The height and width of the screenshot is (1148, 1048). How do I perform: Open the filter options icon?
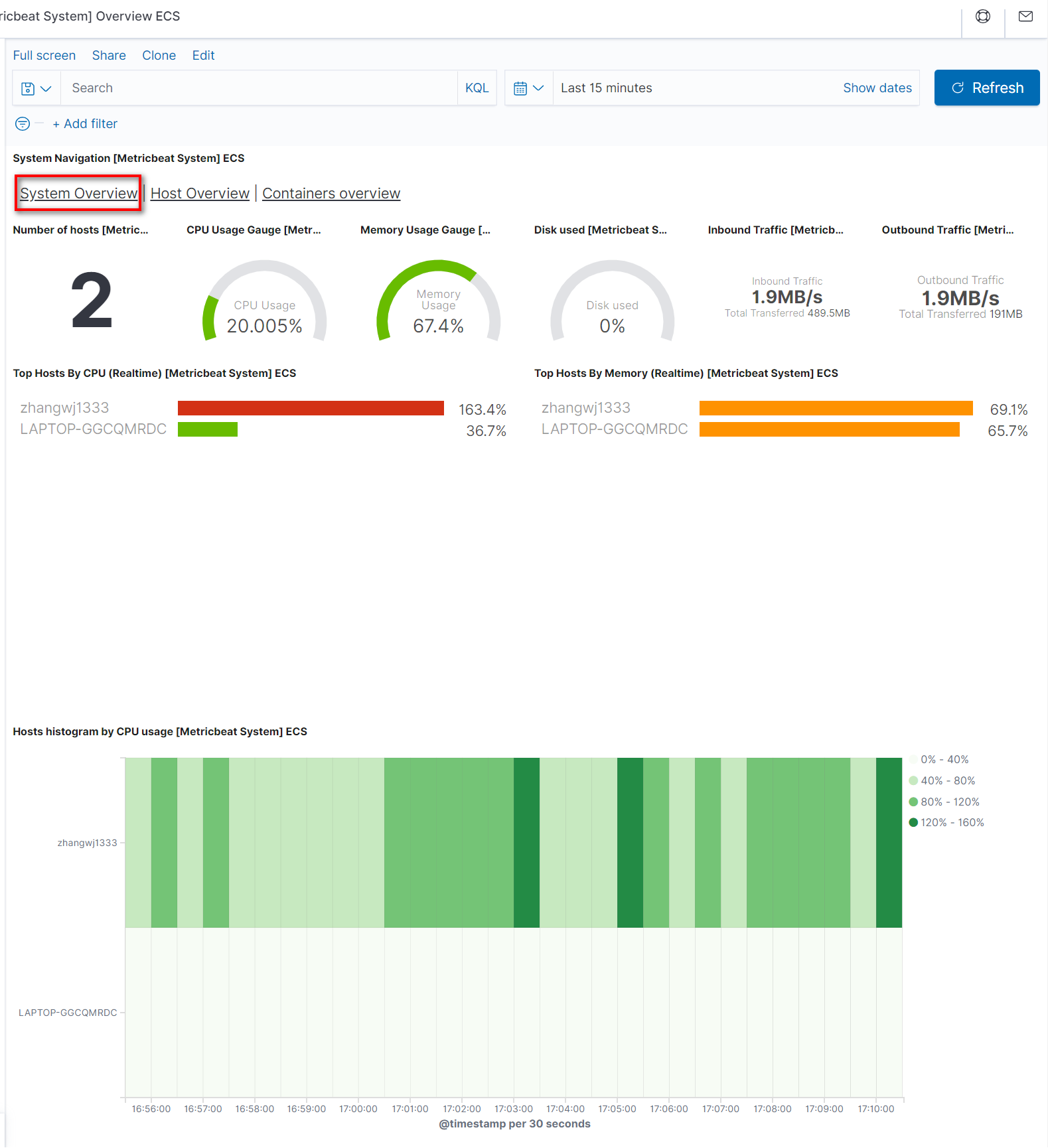point(23,124)
